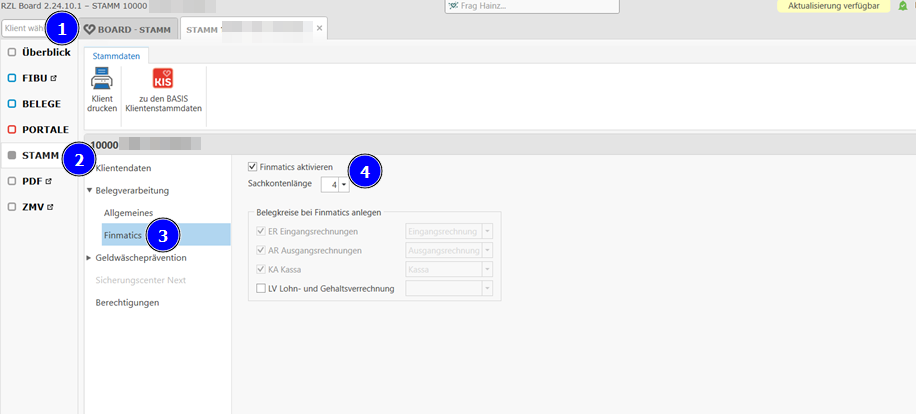Viewport: 916px width, 414px height.
Task: Collapse the Belegverarbeitung tree node
Action: coord(90,190)
